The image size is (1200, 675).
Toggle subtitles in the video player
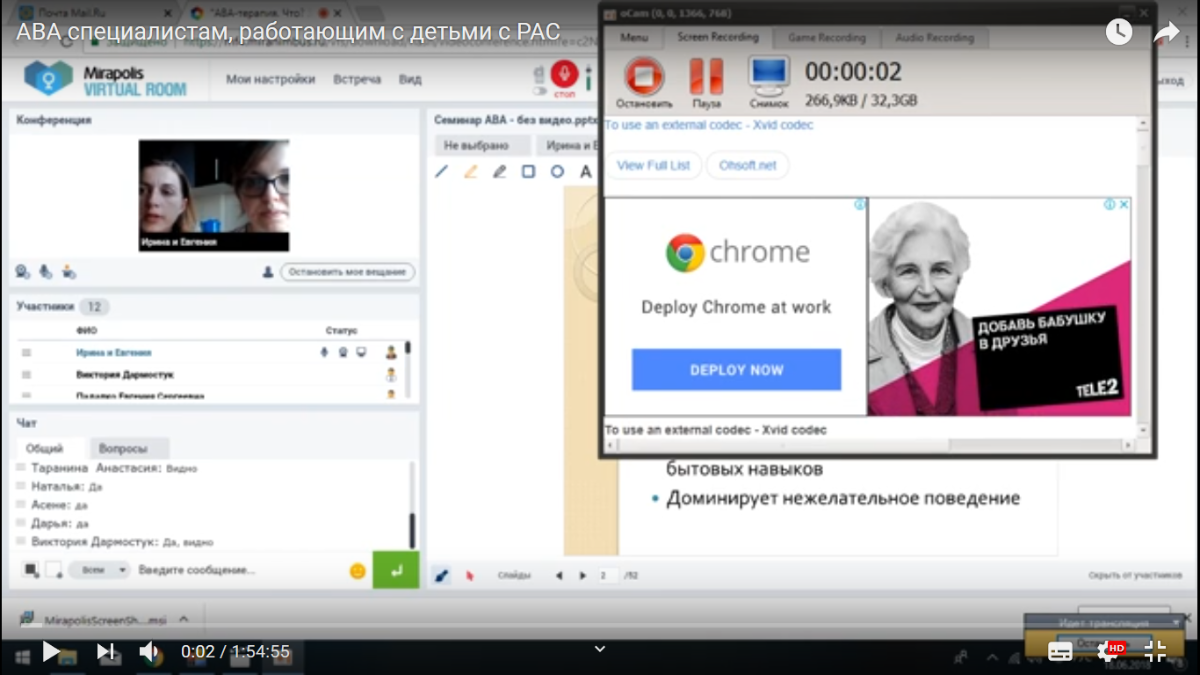(1060, 652)
